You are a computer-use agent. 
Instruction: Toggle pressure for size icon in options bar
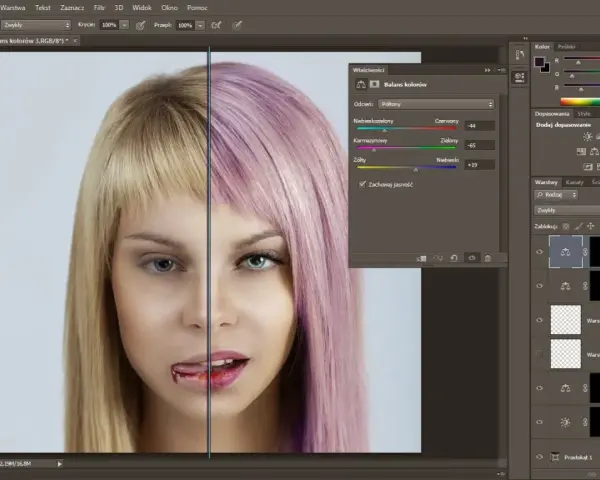(x=237, y=25)
